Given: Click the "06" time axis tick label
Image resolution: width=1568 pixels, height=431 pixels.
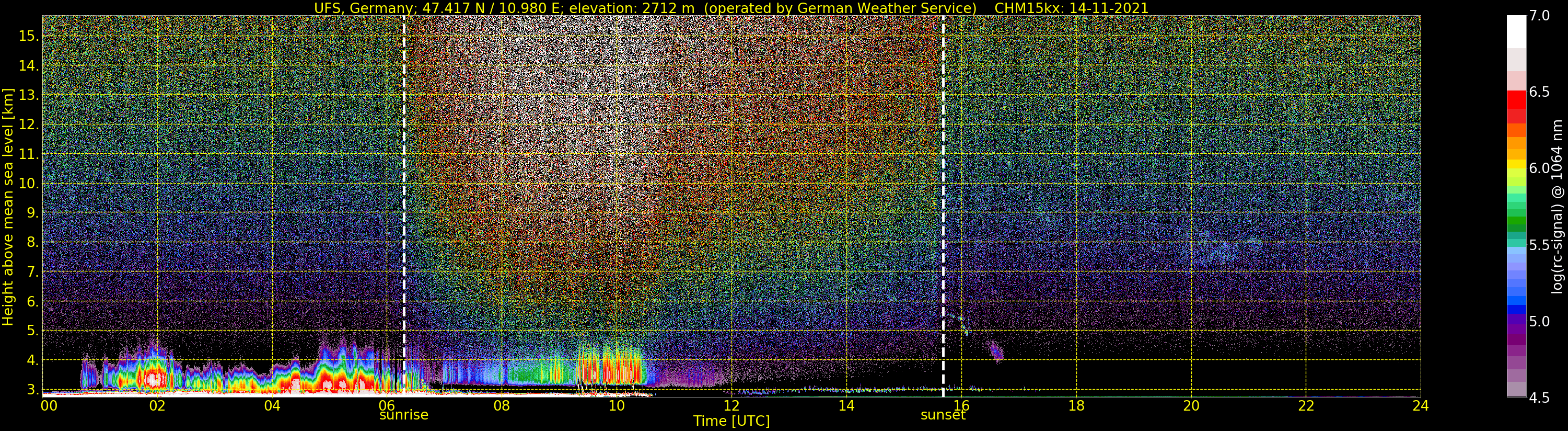Looking at the screenshot, I should (387, 405).
